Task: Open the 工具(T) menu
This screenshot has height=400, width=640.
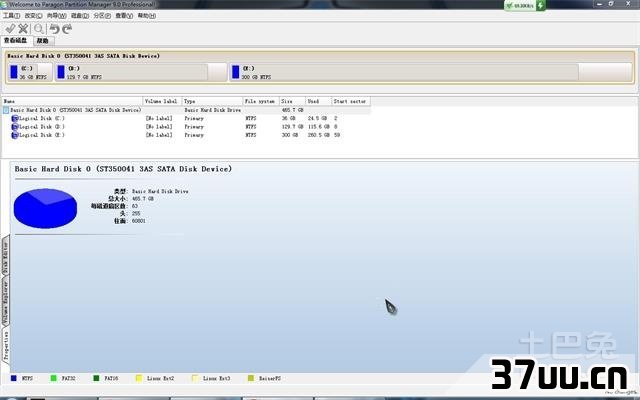Action: pos(11,16)
